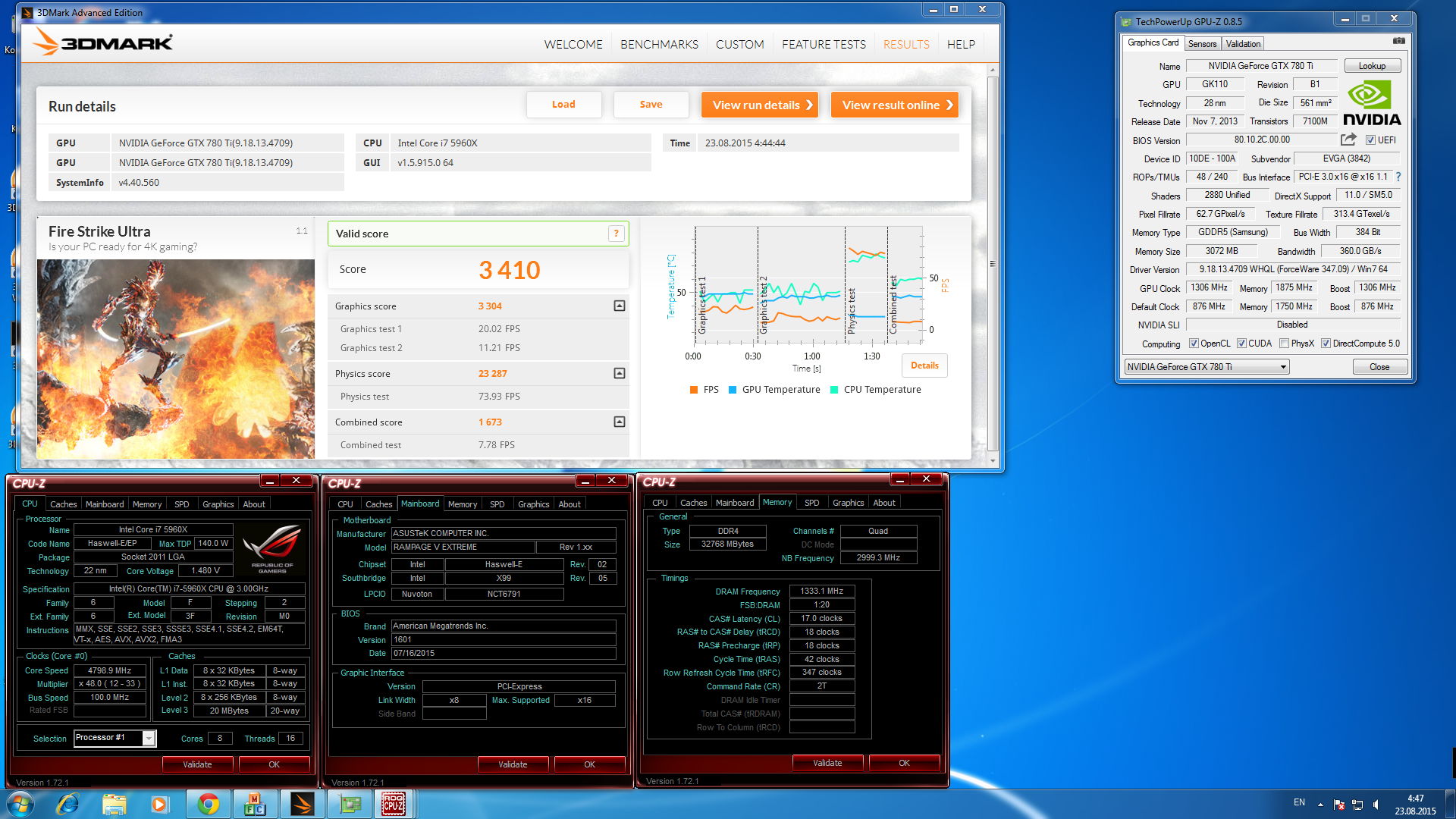
Task: Switch to the GPU-Z taskbar icon
Action: [349, 804]
